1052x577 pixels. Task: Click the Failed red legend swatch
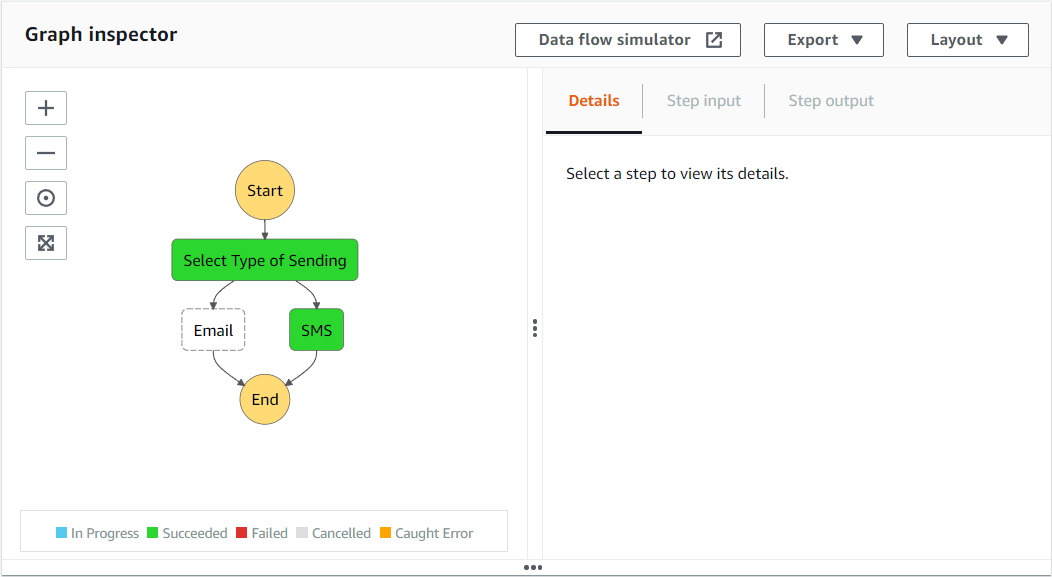tap(242, 533)
